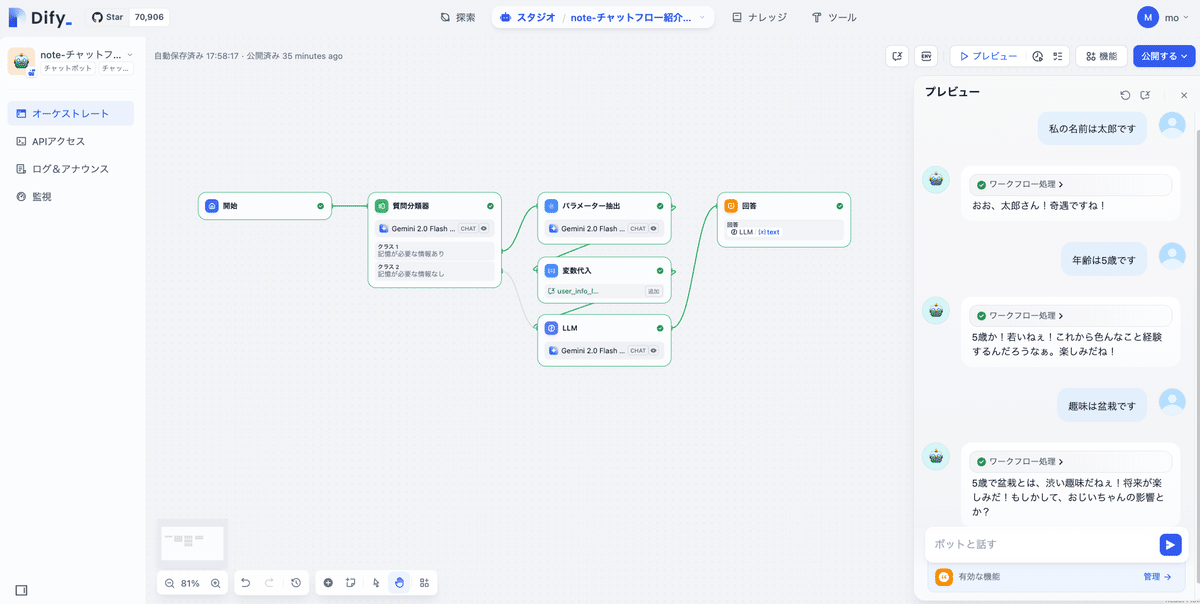Select the hand tool in the canvas toolbar
The height and width of the screenshot is (604, 1200).
tap(400, 582)
